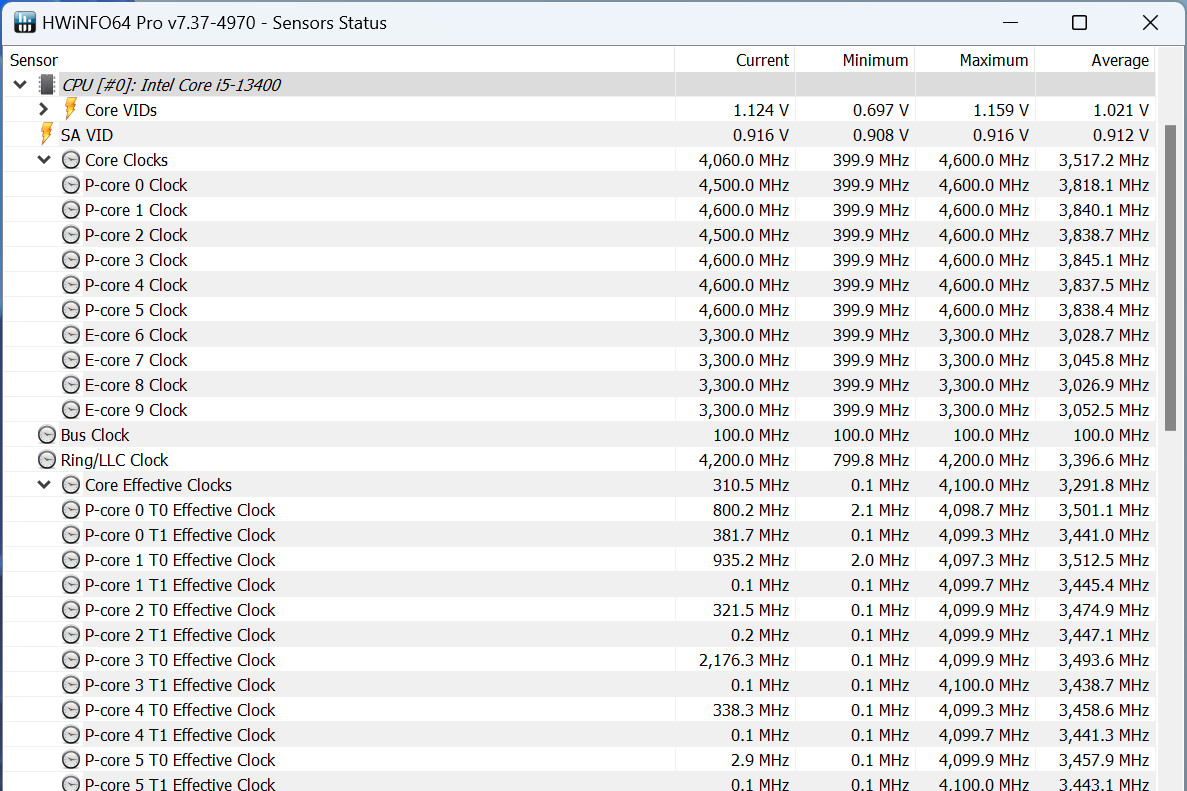Click the HWiNFO64 app icon in title bar
Image resolution: width=1187 pixels, height=791 pixels.
point(24,23)
